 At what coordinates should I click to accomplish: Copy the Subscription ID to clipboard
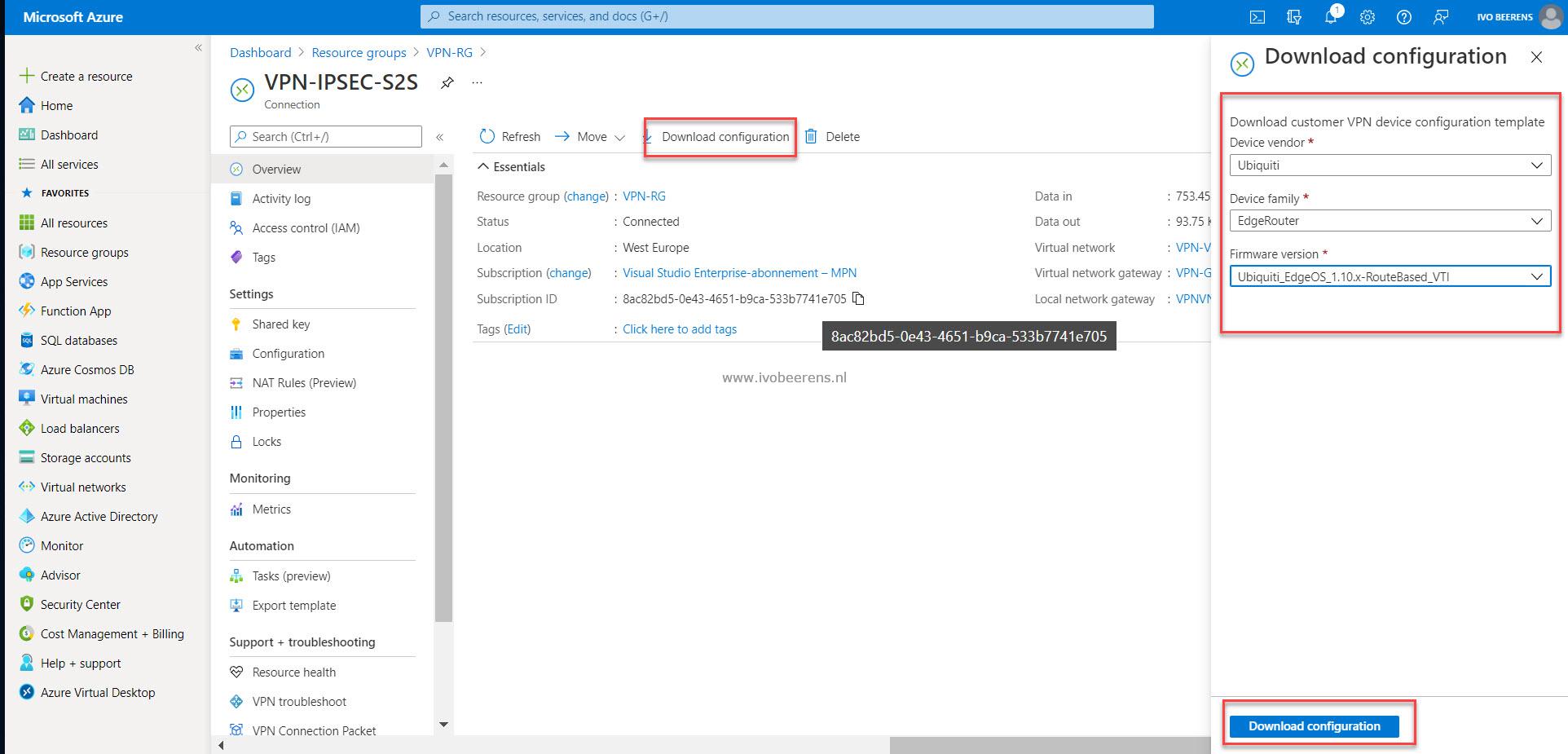coord(858,298)
